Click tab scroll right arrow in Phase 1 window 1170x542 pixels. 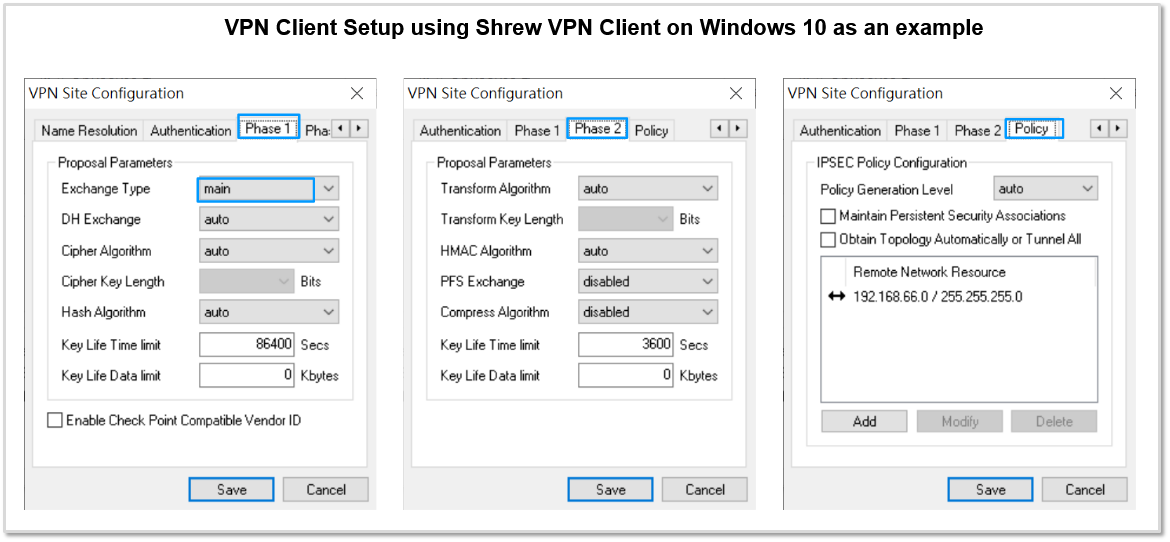click(x=359, y=128)
